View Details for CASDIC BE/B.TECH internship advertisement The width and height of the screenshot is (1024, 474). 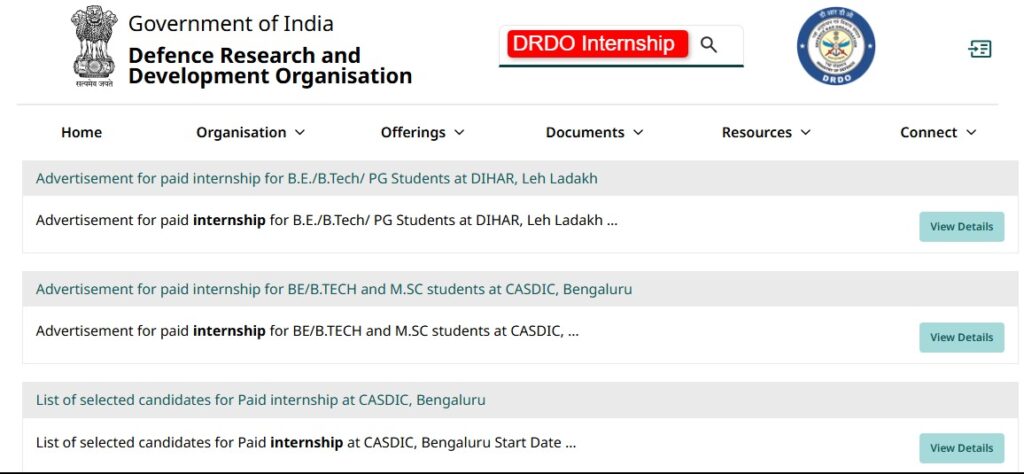tap(961, 338)
